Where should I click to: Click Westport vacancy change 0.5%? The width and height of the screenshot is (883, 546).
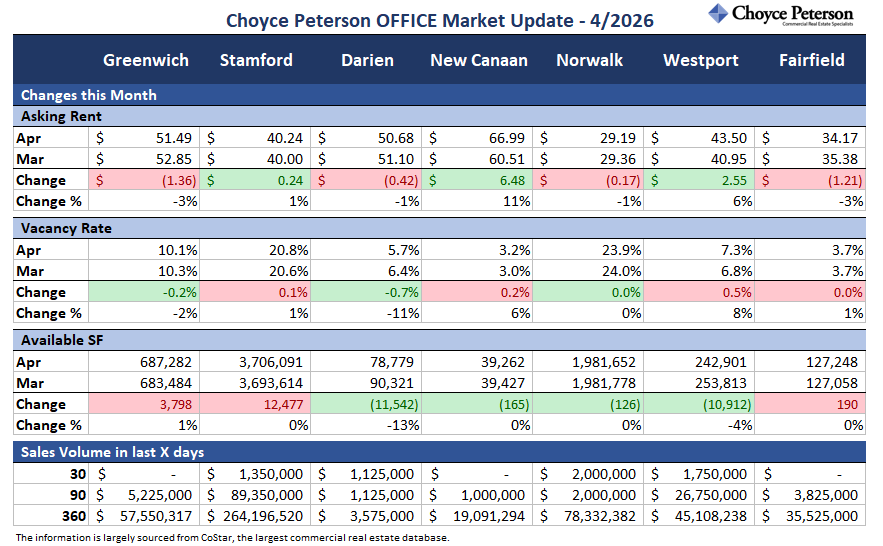coord(737,293)
